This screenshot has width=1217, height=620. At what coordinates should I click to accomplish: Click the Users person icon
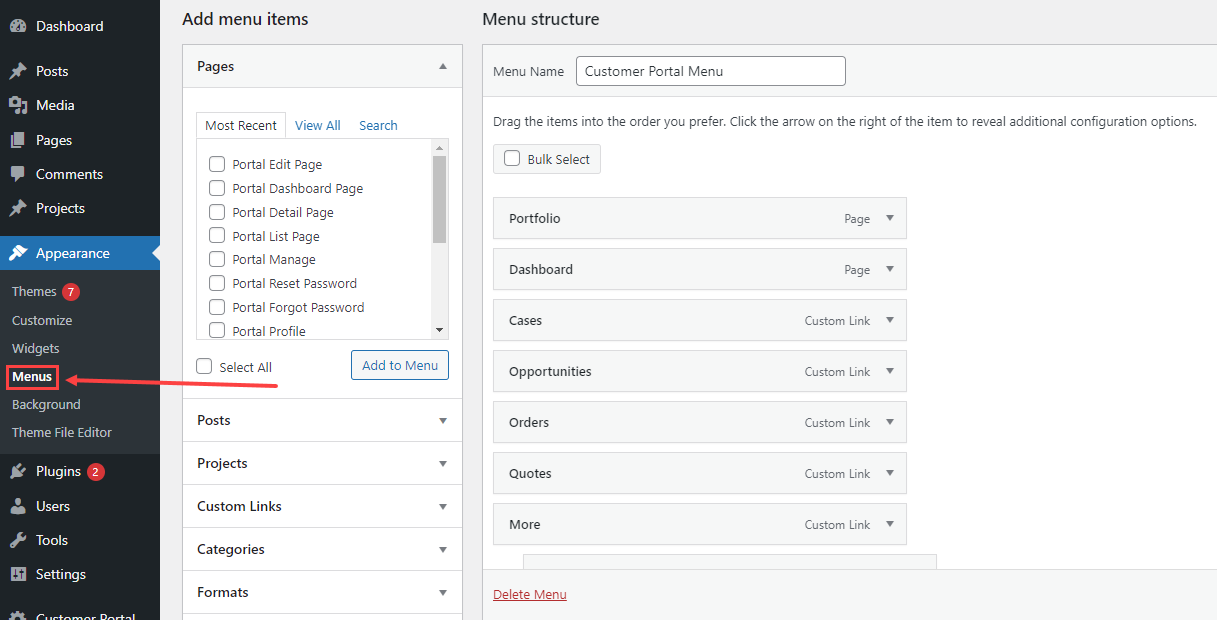click(x=18, y=506)
